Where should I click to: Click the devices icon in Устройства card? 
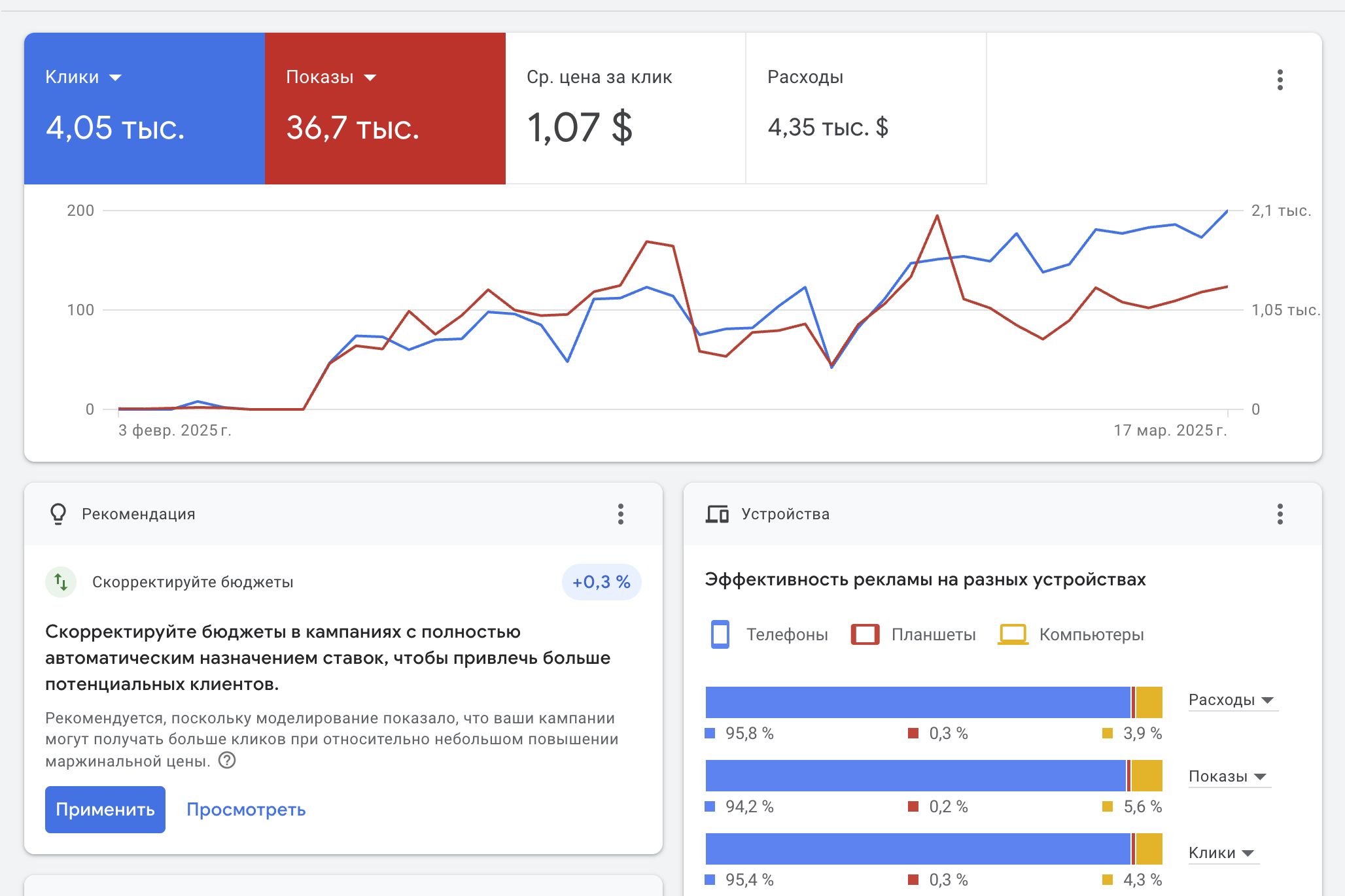[717, 514]
